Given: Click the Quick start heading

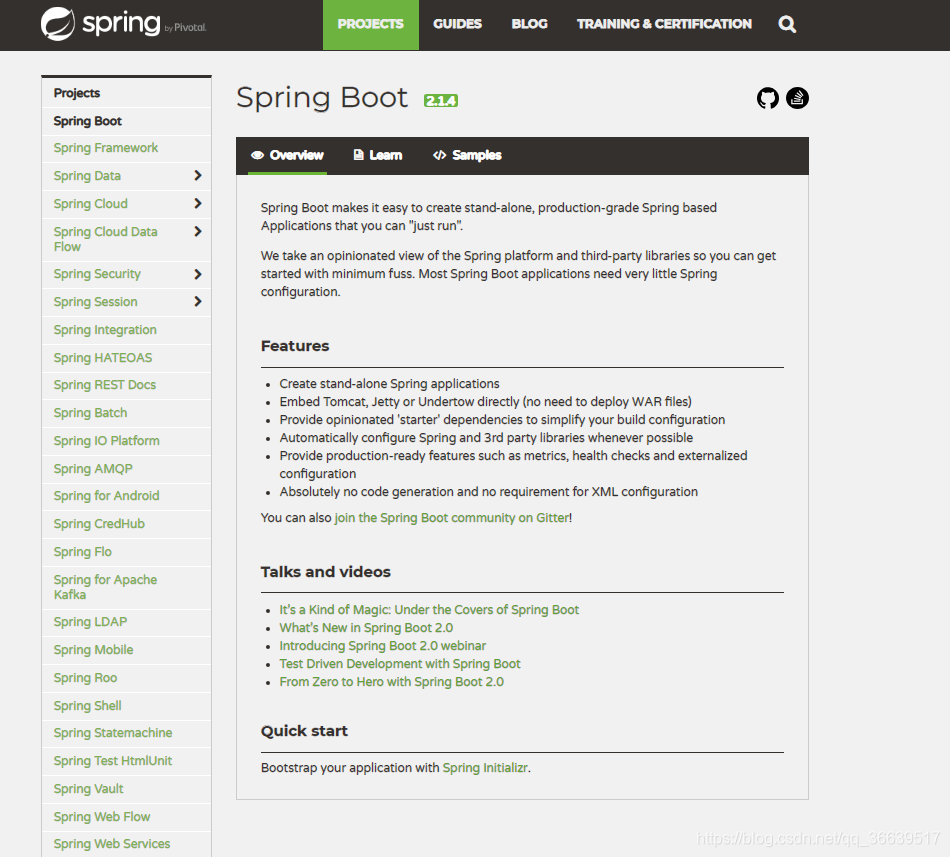Looking at the screenshot, I should (304, 731).
